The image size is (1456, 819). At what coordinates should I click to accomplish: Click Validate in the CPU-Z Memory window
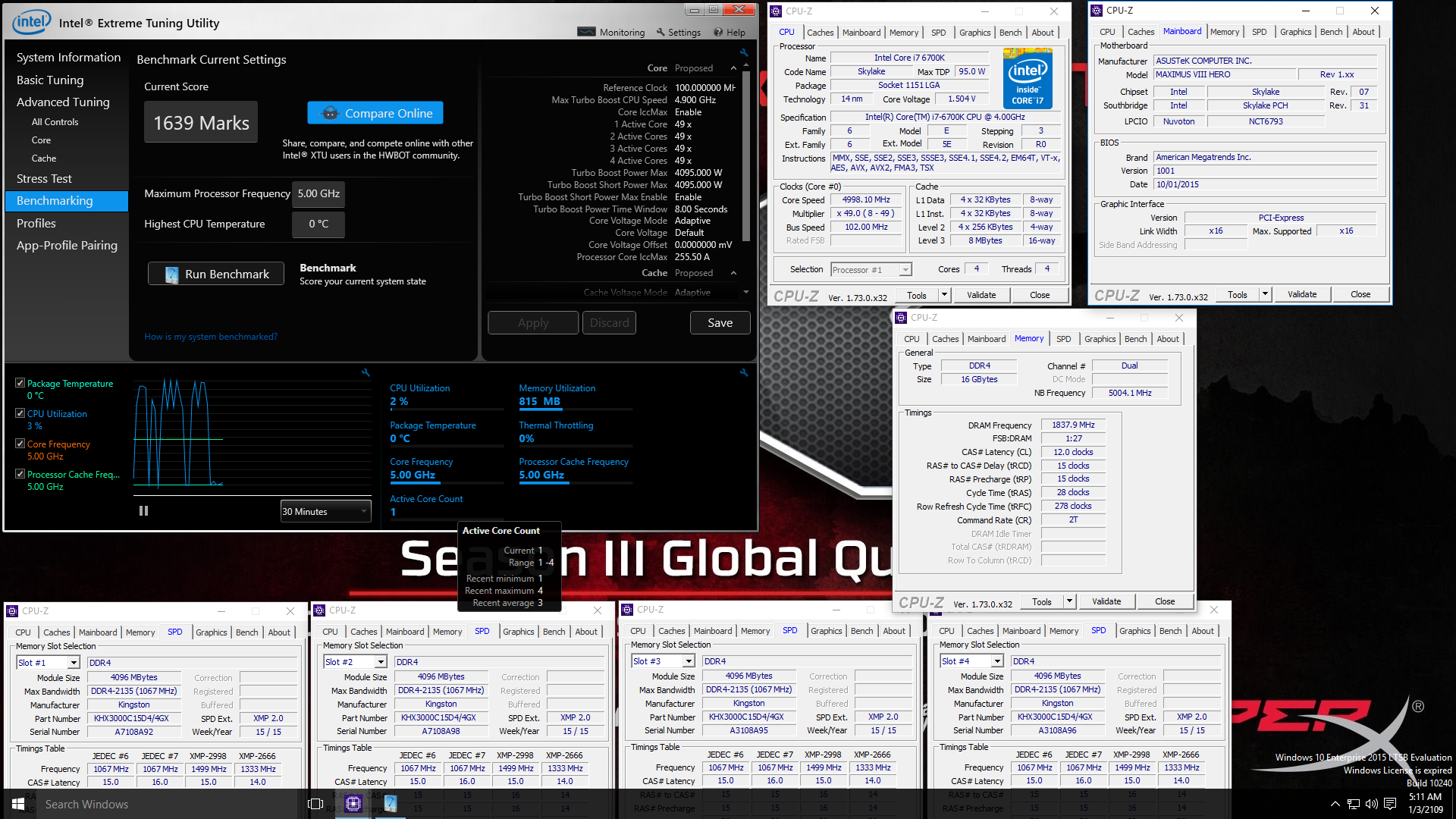tap(1106, 601)
